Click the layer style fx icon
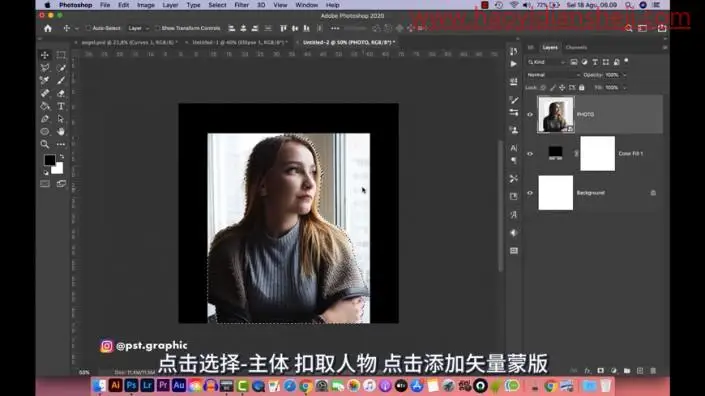Viewport: 705px width, 396px height. 587,371
